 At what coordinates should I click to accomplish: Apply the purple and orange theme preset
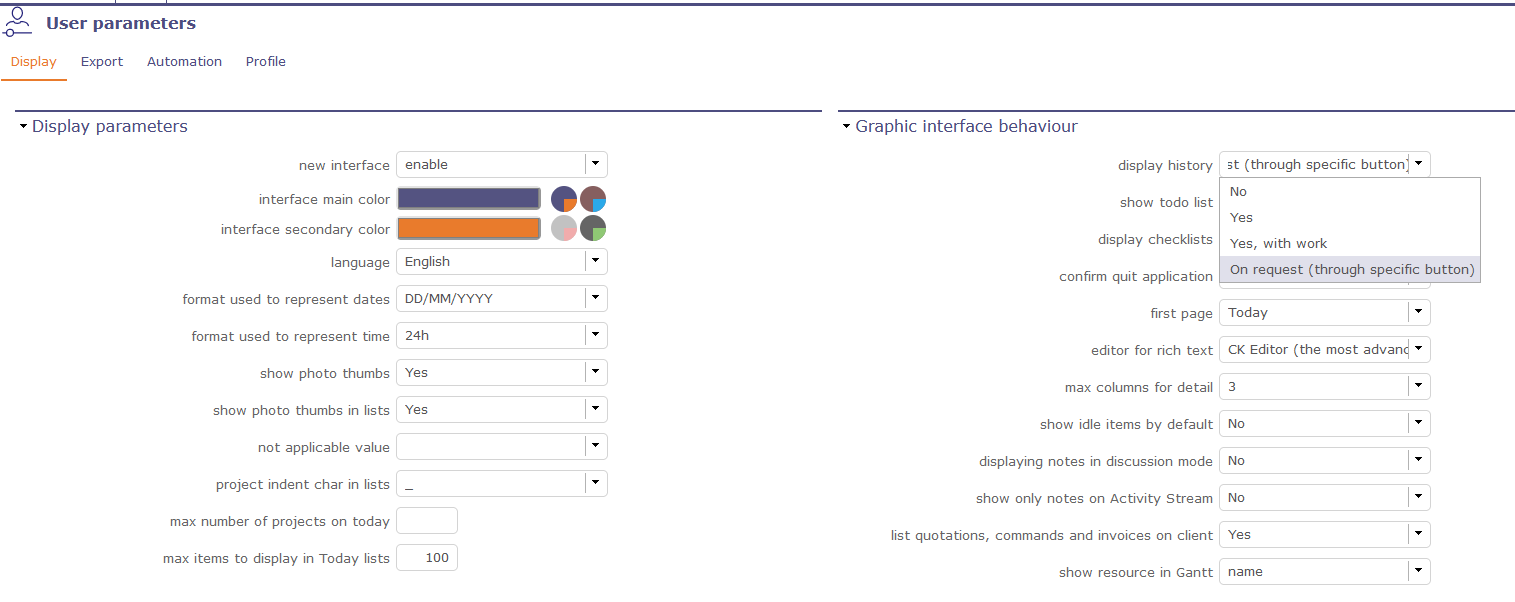pyautogui.click(x=564, y=198)
